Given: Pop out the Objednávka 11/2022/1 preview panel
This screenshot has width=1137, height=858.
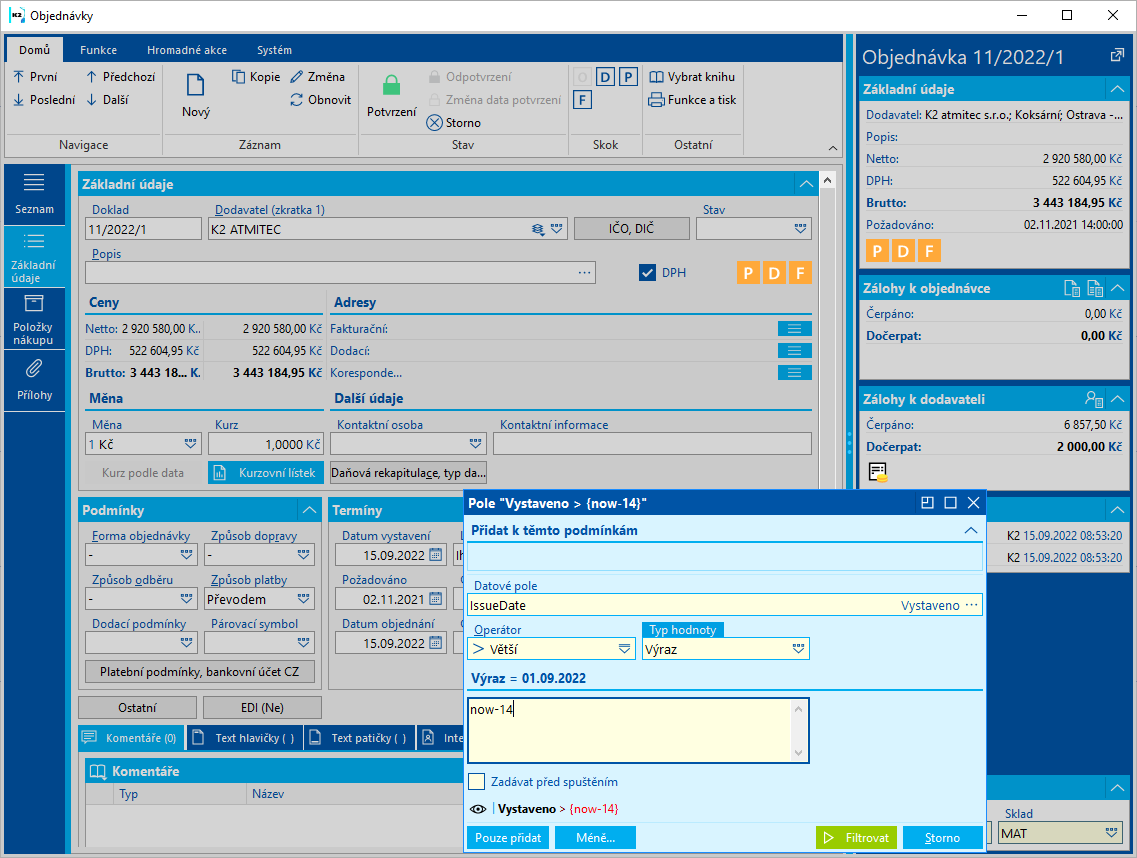Looking at the screenshot, I should coord(1117,56).
